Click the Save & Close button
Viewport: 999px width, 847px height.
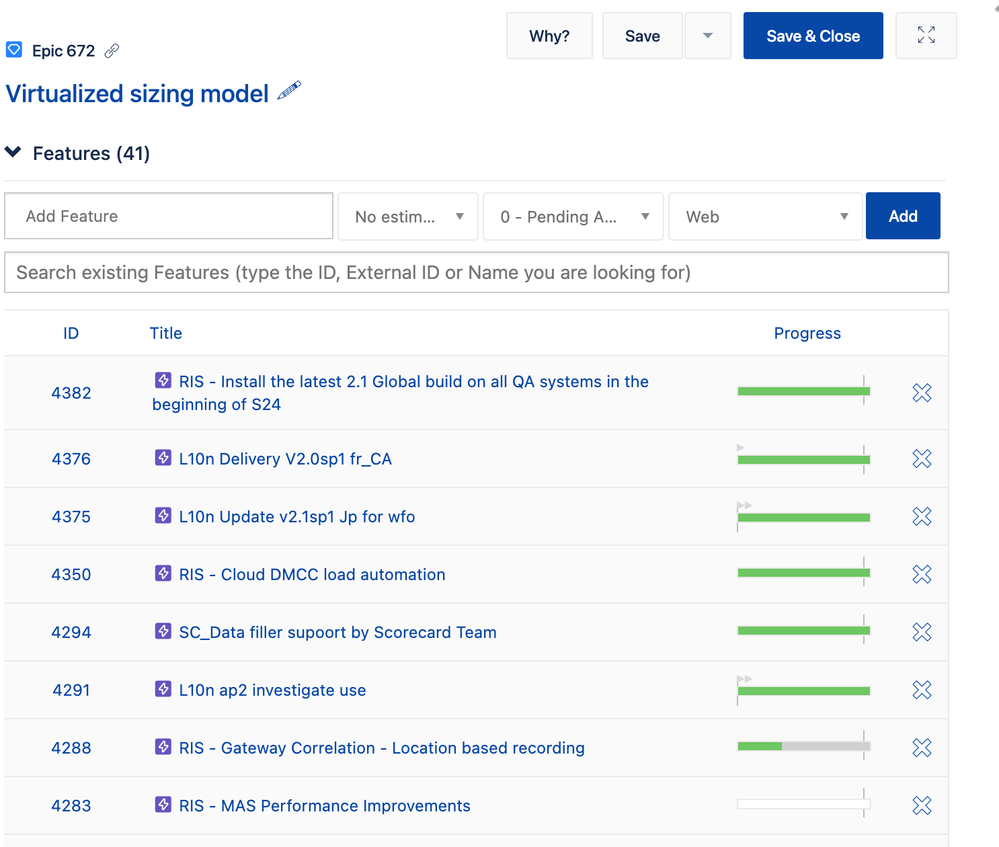[813, 36]
